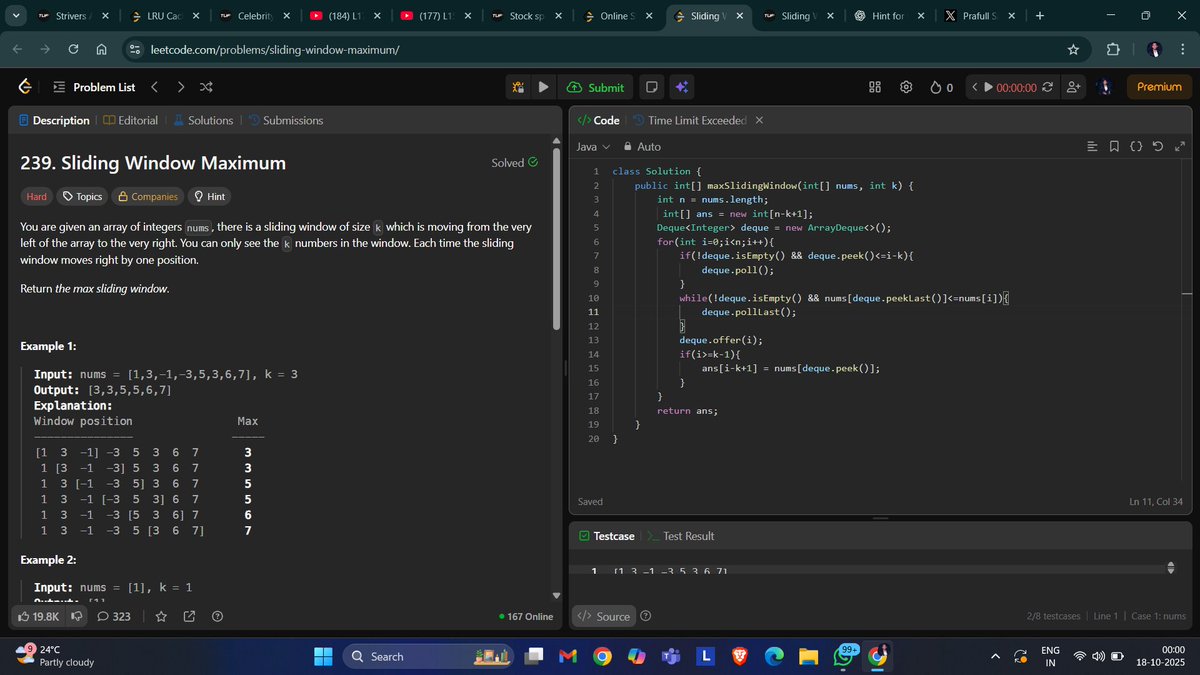Open the Test Result tab

tap(680, 536)
